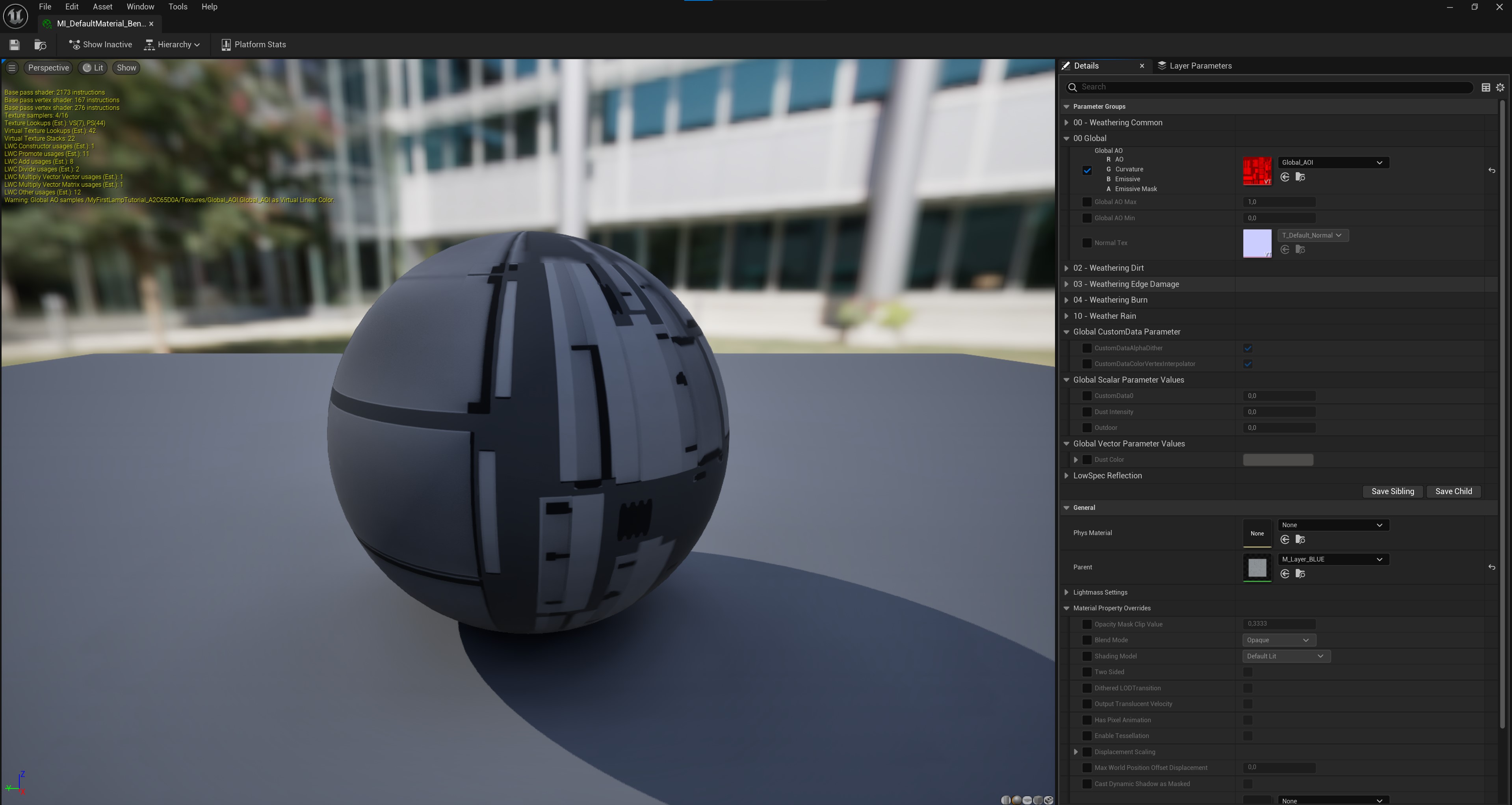
Task: Open the M_Layer_BLUE parent dropdown
Action: (1333, 560)
